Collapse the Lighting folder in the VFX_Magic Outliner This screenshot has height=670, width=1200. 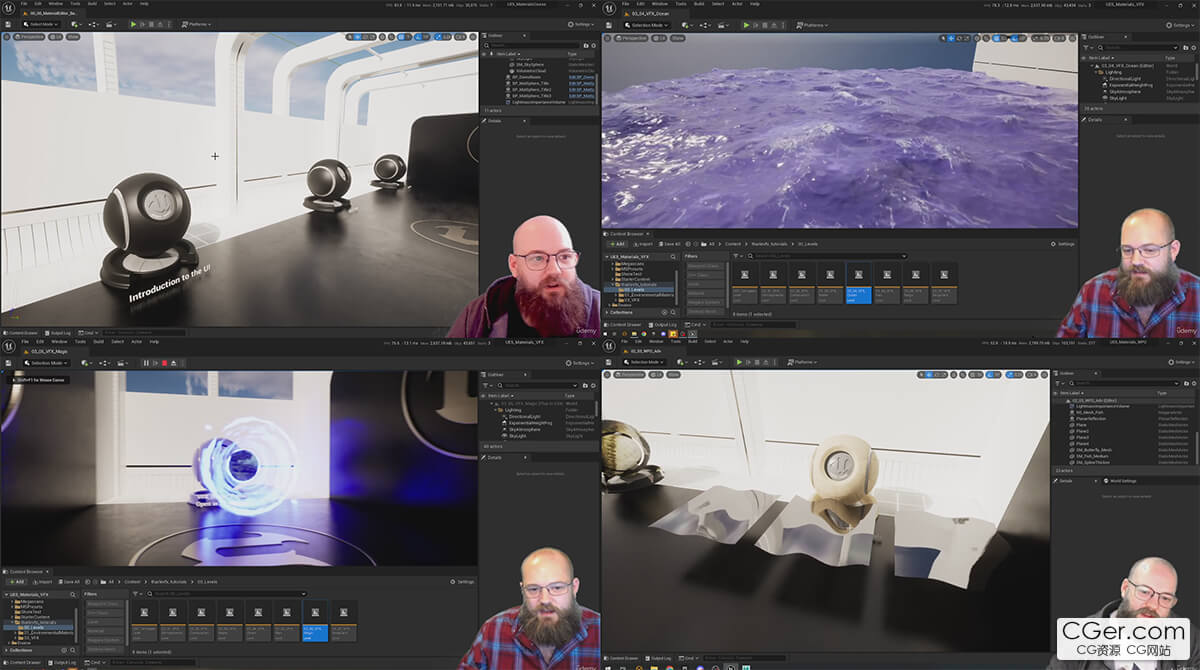(495, 410)
